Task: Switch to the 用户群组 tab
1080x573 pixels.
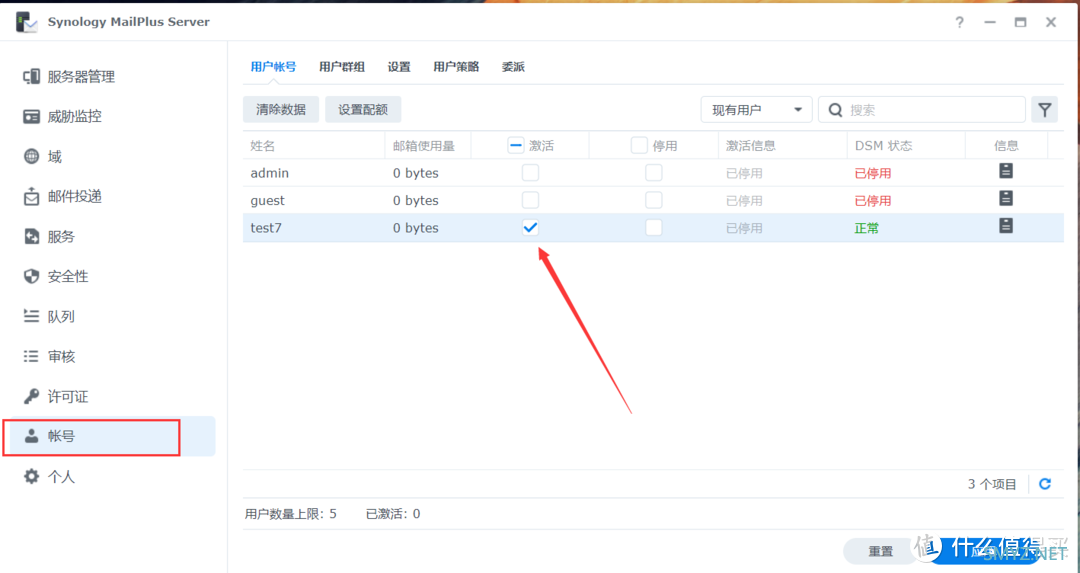Action: 342,67
